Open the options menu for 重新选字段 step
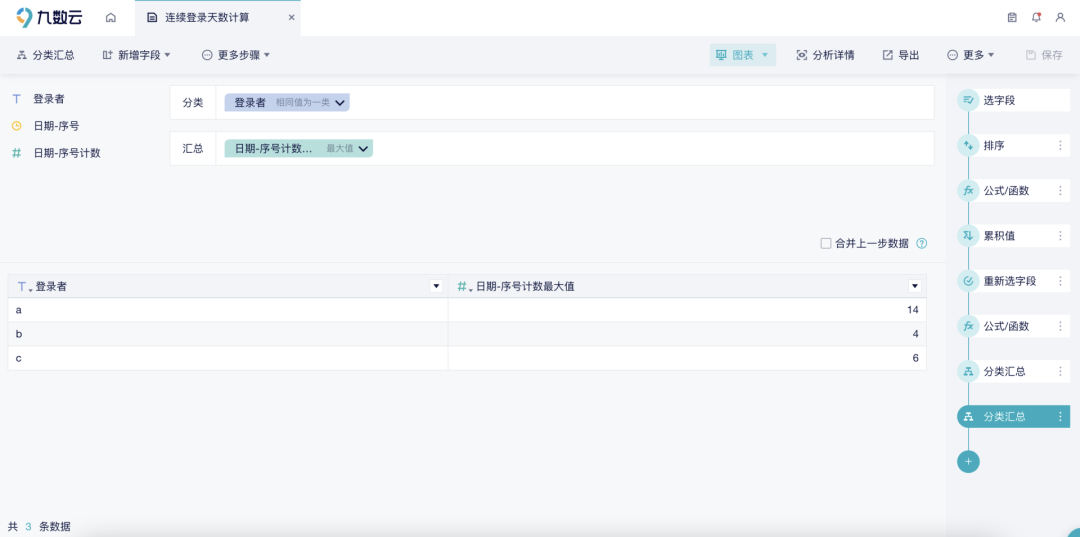Viewport: 1080px width, 537px height. (1061, 281)
